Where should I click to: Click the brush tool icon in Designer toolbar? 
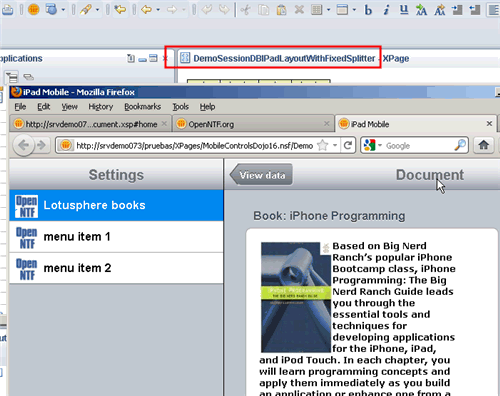click(x=86, y=9)
